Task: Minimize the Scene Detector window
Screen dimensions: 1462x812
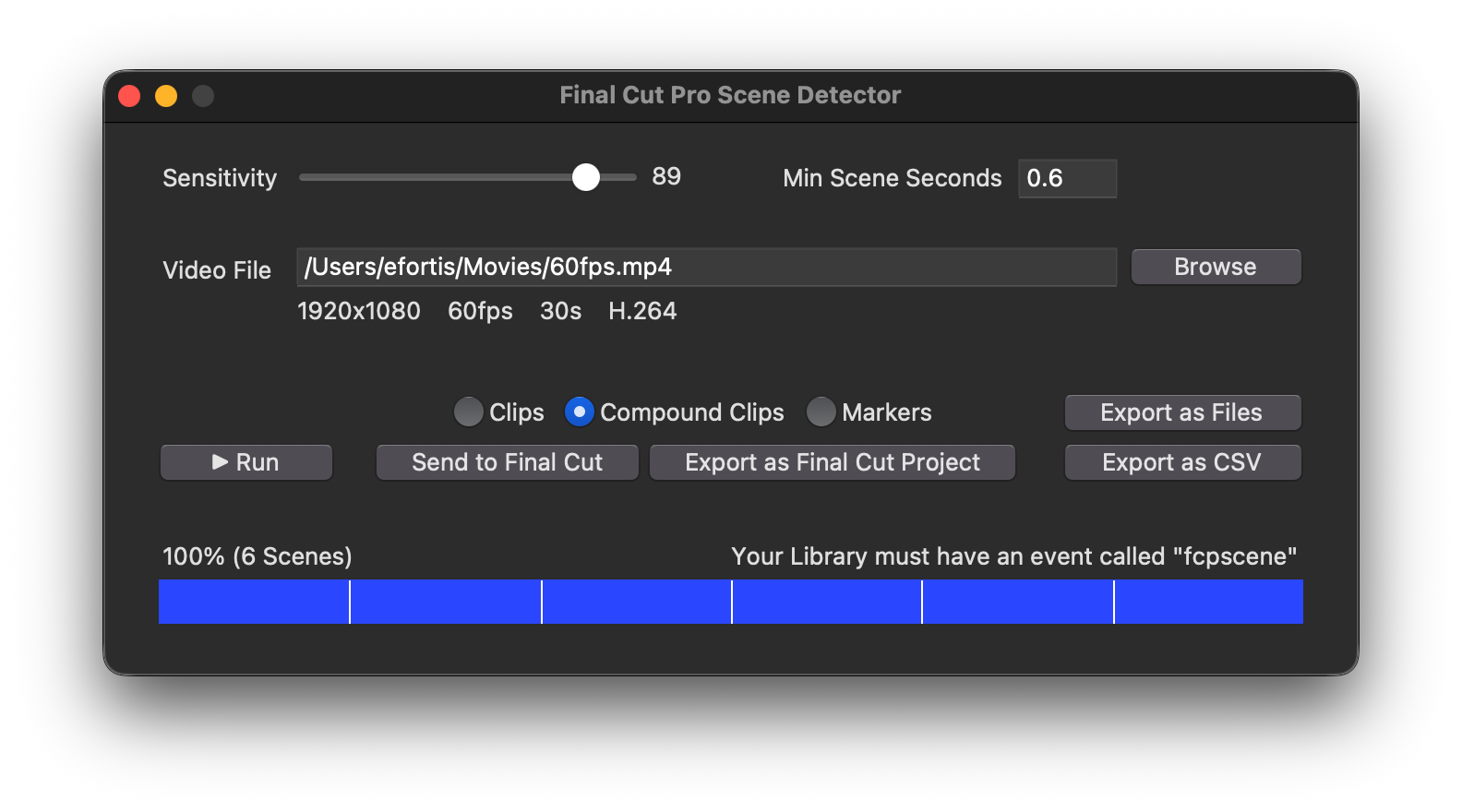Action: (x=166, y=96)
